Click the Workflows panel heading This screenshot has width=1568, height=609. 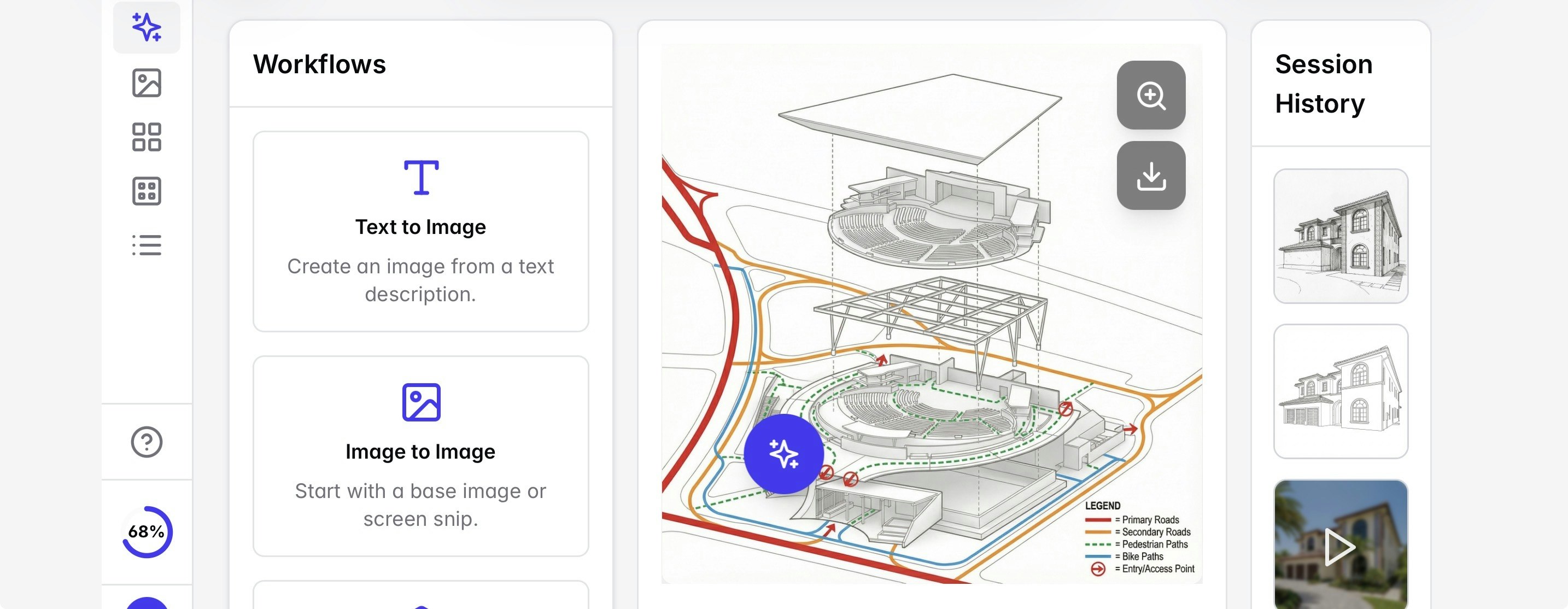click(320, 64)
